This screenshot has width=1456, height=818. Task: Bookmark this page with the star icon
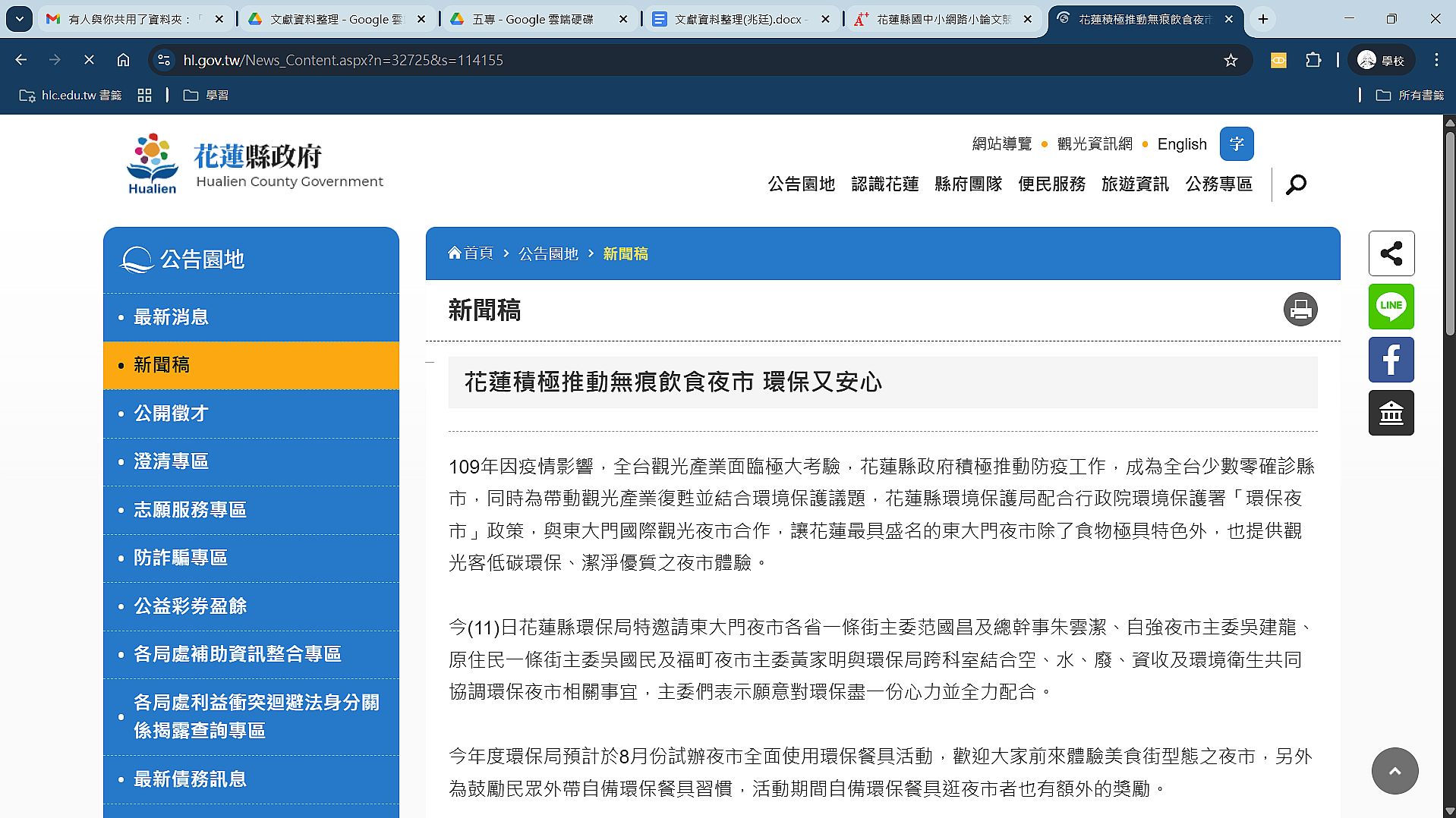[1231, 60]
